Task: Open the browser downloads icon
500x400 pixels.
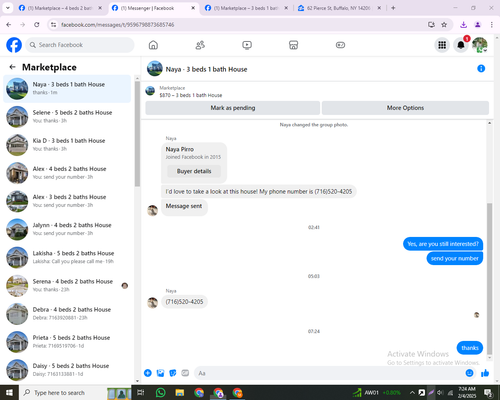Action: (463, 25)
